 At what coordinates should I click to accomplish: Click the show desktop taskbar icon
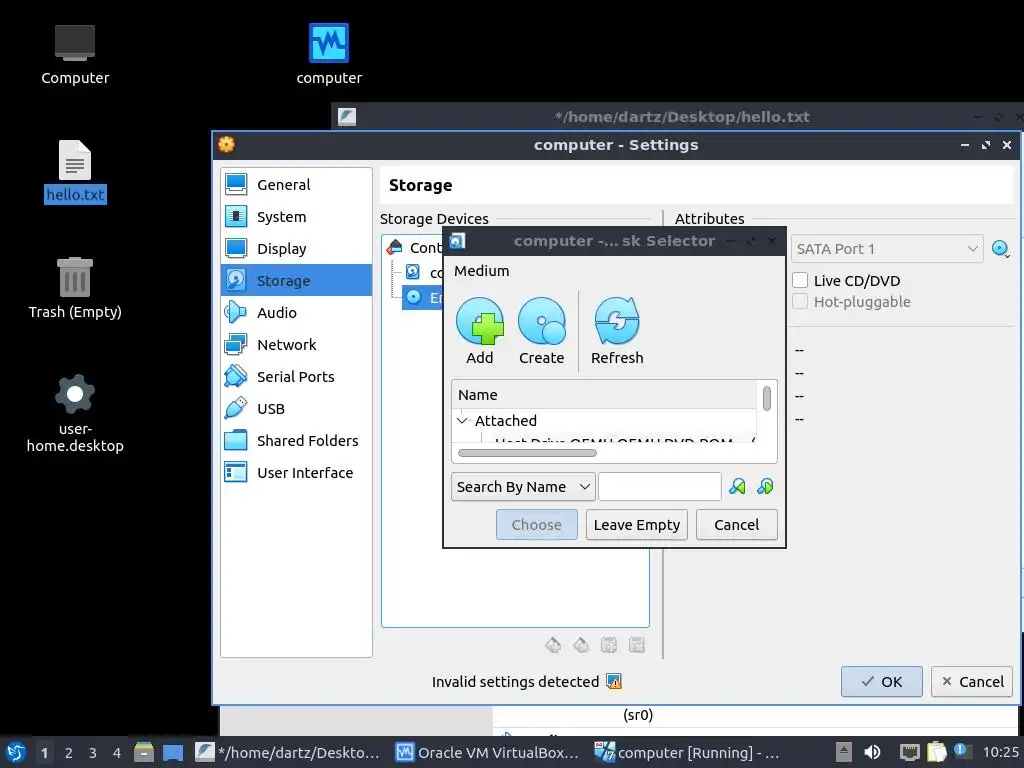point(173,752)
